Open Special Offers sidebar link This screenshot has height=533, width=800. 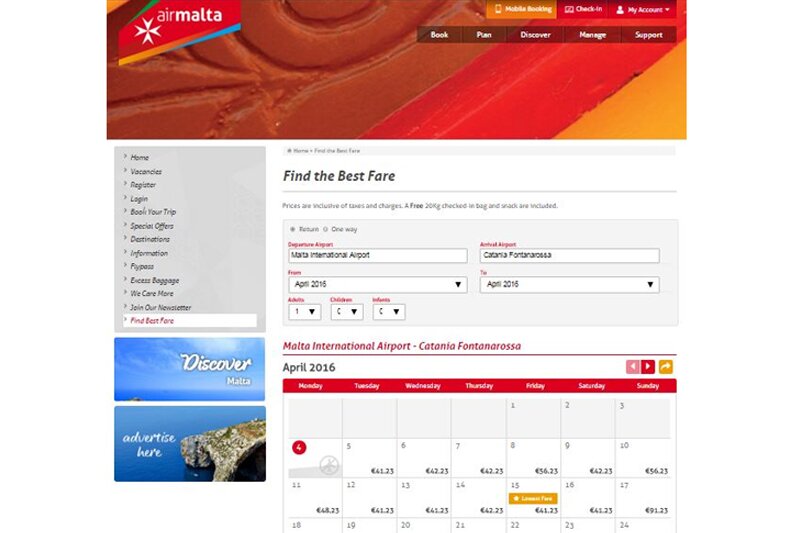pyautogui.click(x=152, y=225)
